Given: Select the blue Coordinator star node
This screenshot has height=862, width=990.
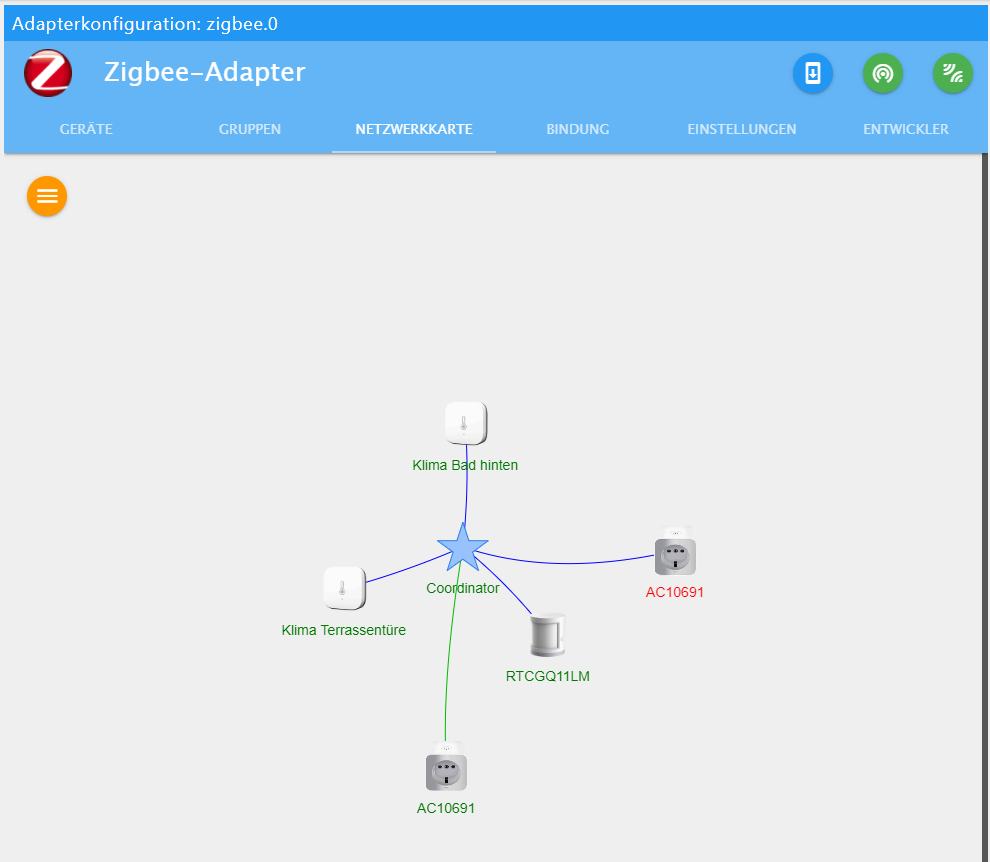Looking at the screenshot, I should click(463, 548).
